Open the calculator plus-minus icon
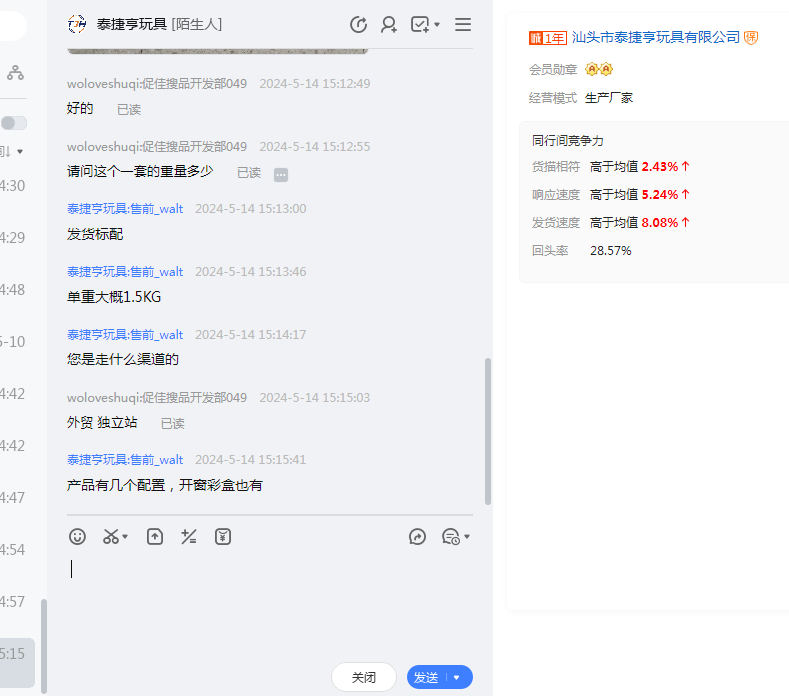 (x=188, y=537)
